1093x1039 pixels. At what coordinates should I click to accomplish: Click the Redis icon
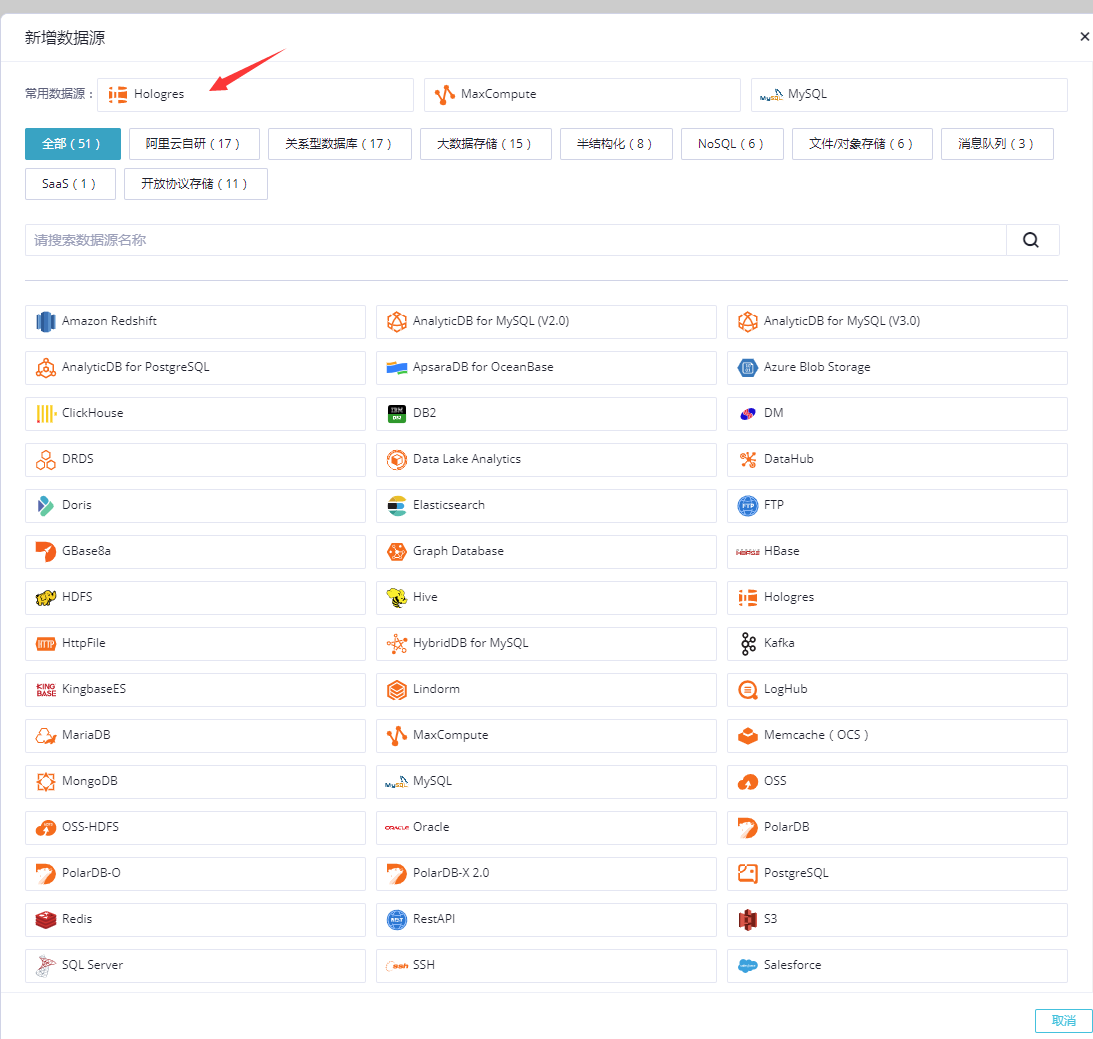coord(46,920)
